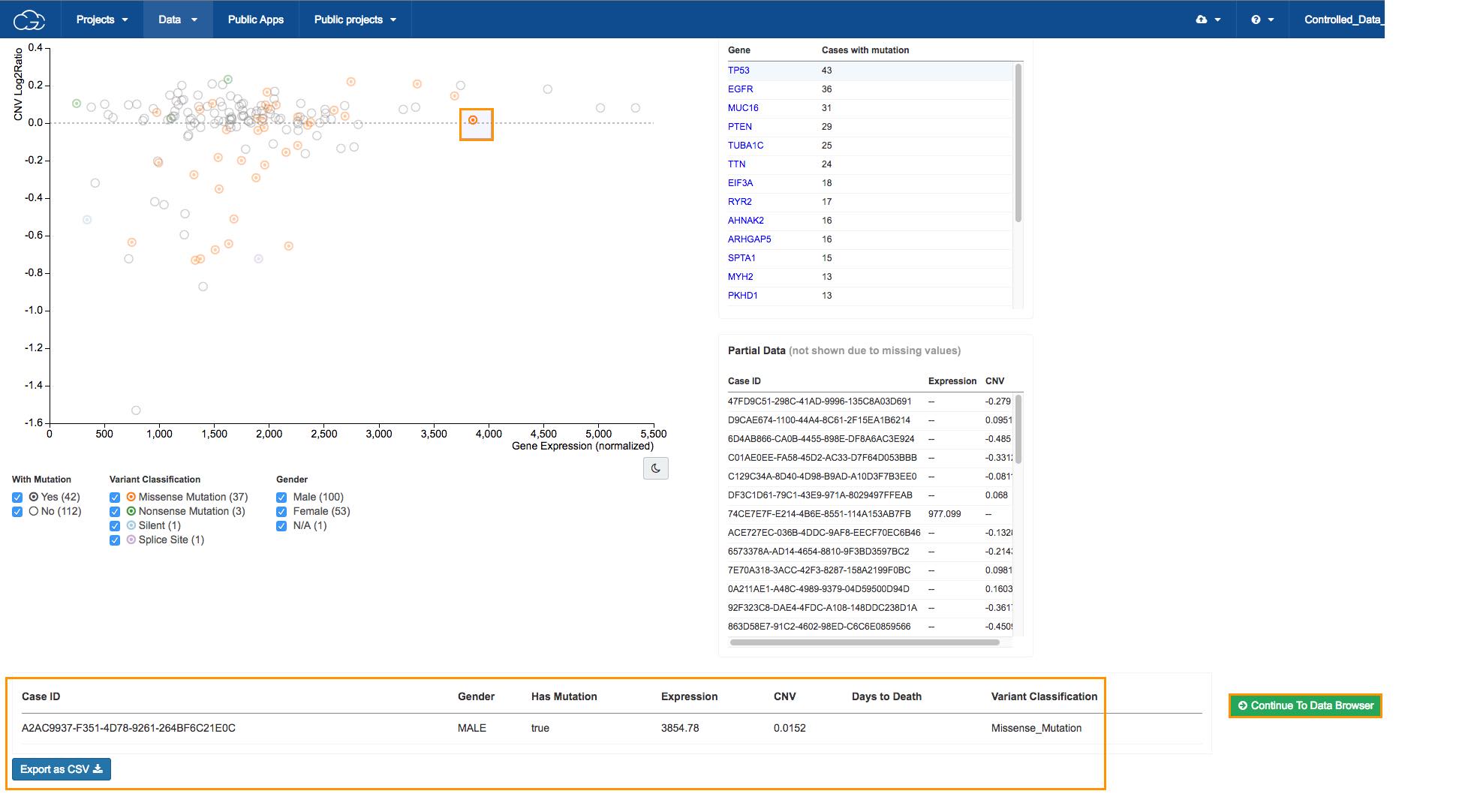
Task: Uncheck Female (53) gender filter
Action: point(281,512)
